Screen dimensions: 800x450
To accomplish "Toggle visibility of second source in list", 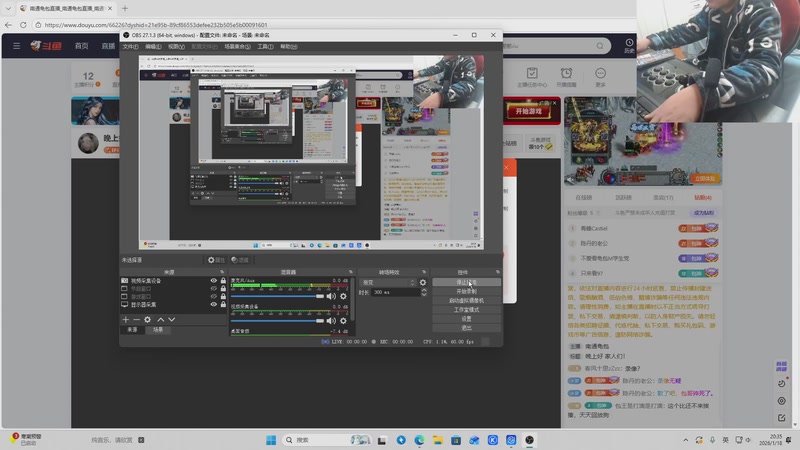I will tap(214, 289).
